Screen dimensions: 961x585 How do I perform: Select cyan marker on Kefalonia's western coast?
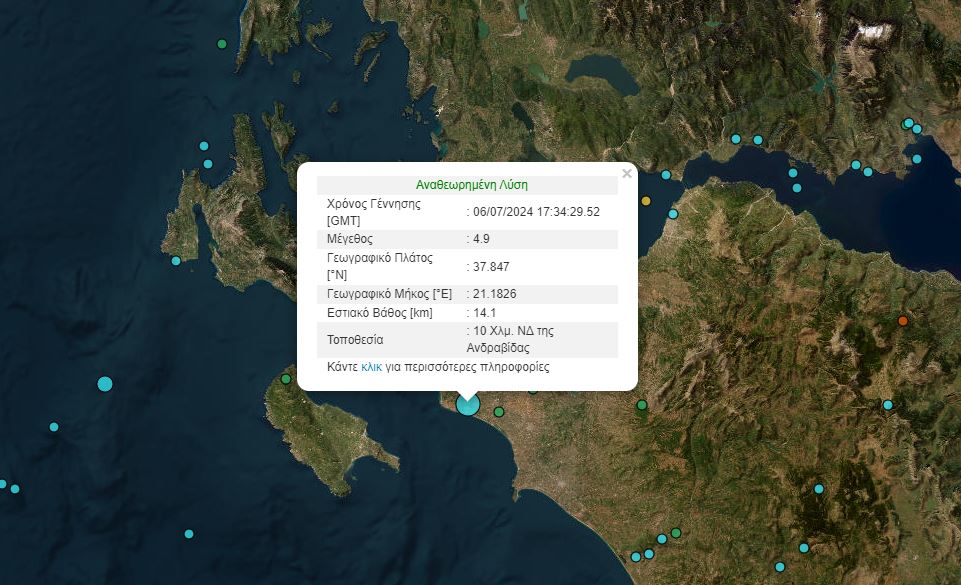click(x=176, y=261)
